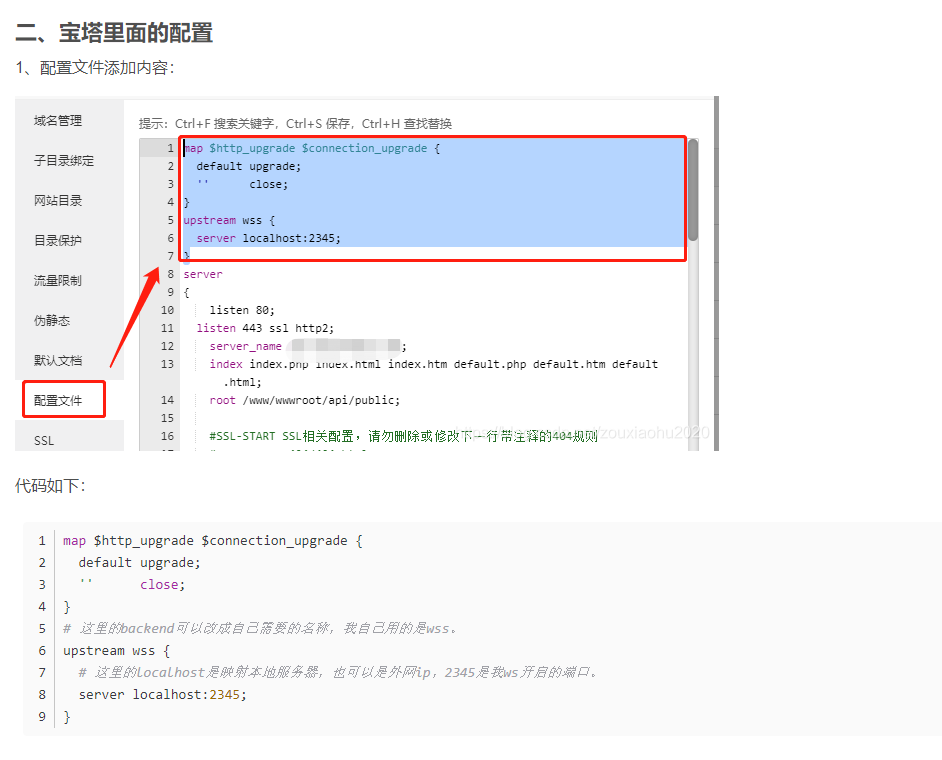The image size is (942, 760).
Task: Go to the 流量限制 tab
Action: coord(58,281)
